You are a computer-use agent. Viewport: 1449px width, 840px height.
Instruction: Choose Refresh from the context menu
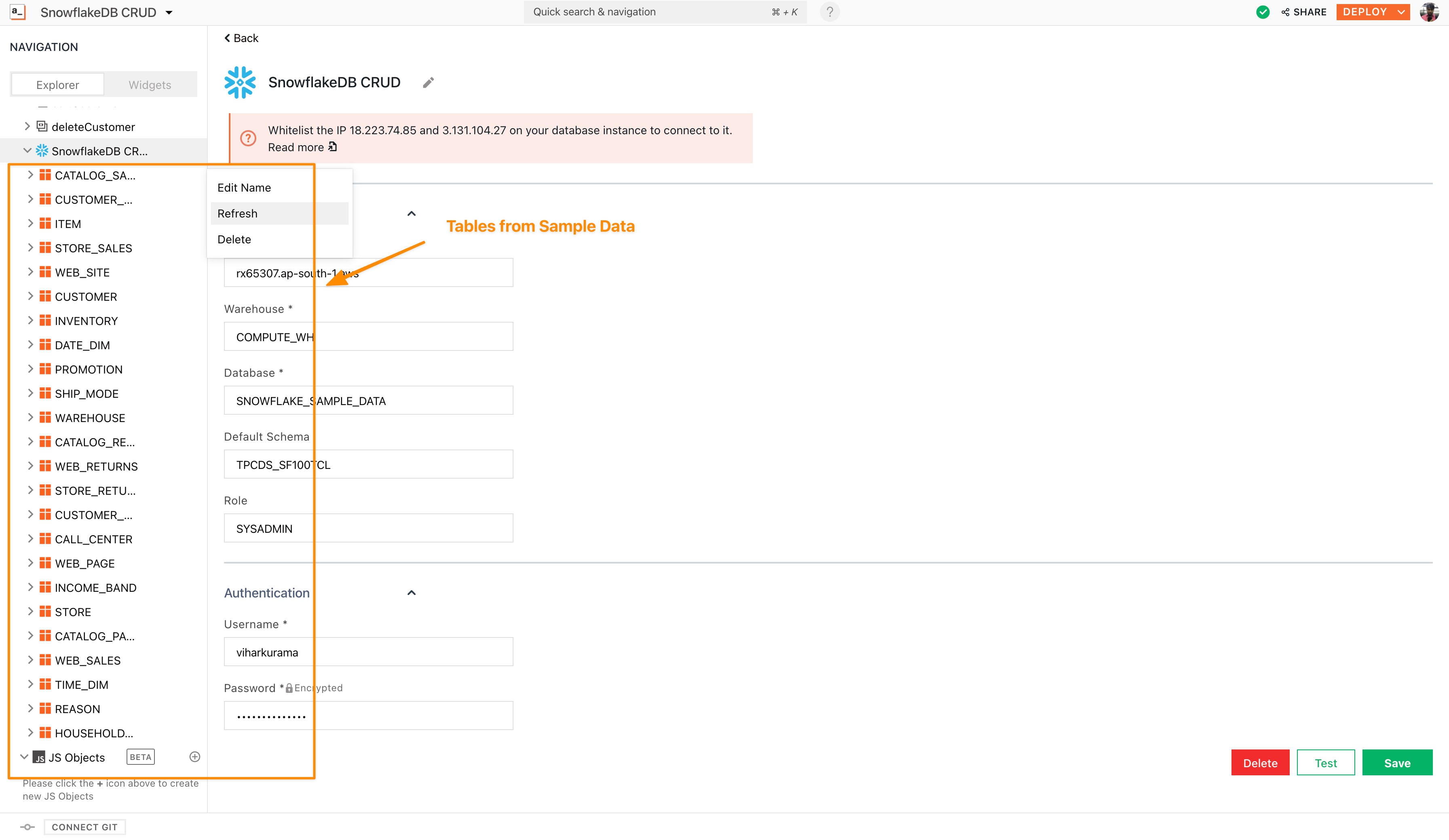tap(237, 213)
